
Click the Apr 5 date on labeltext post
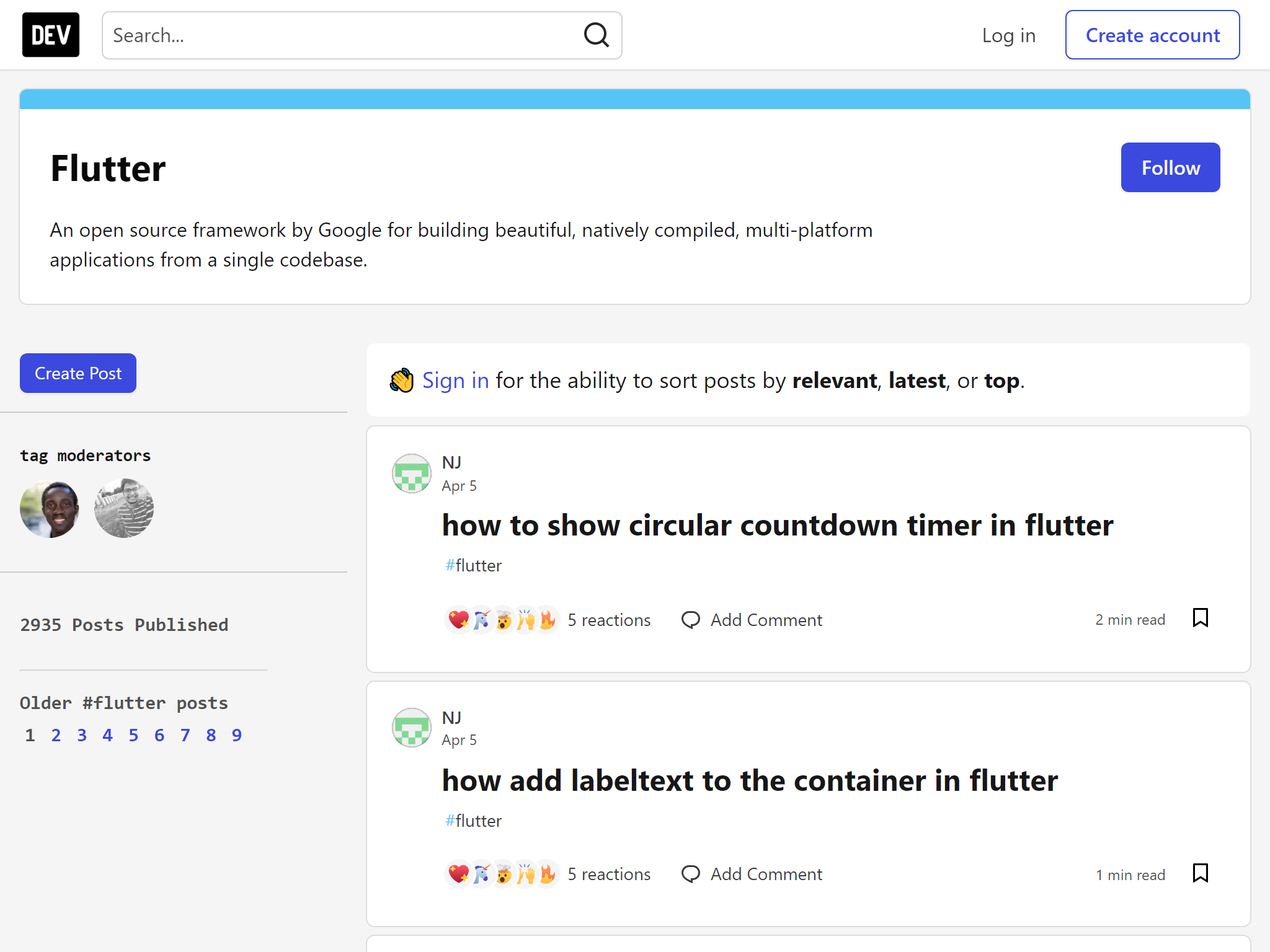(x=460, y=740)
